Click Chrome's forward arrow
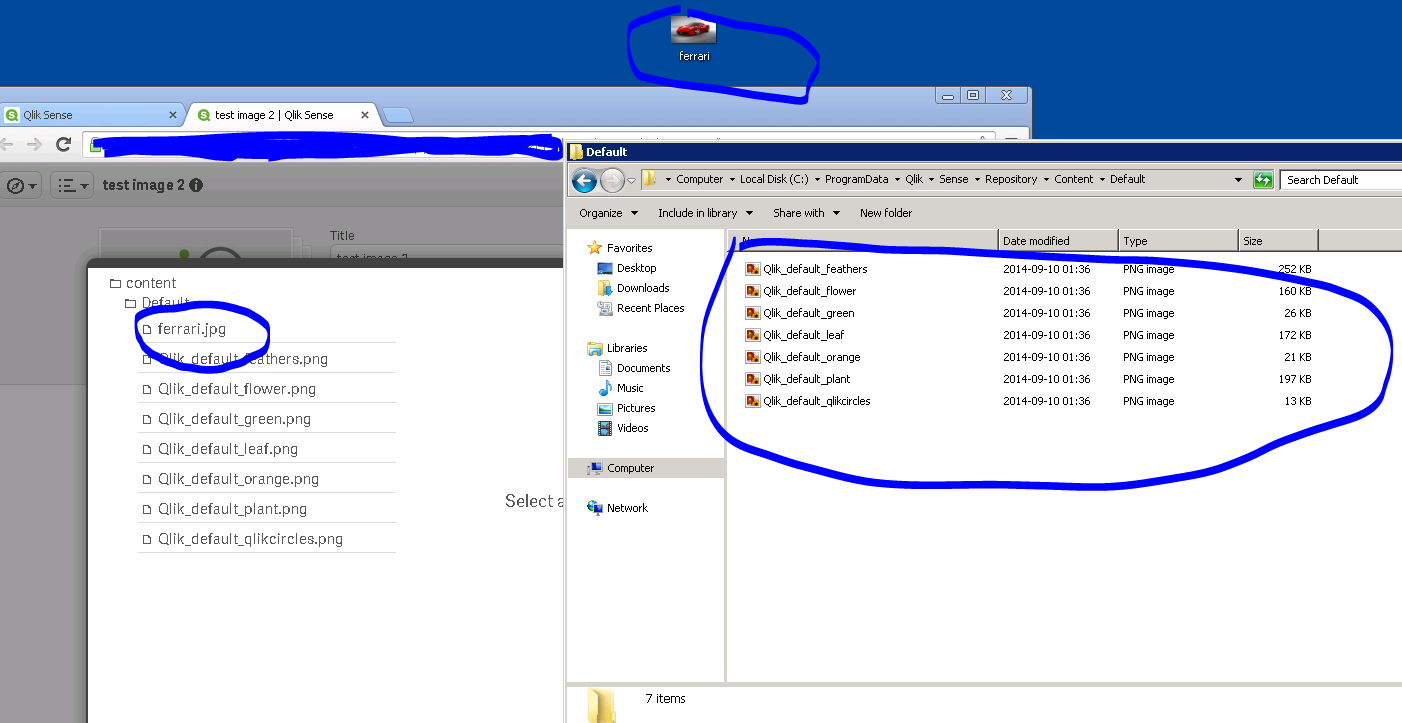The height and width of the screenshot is (723, 1402). [x=35, y=145]
